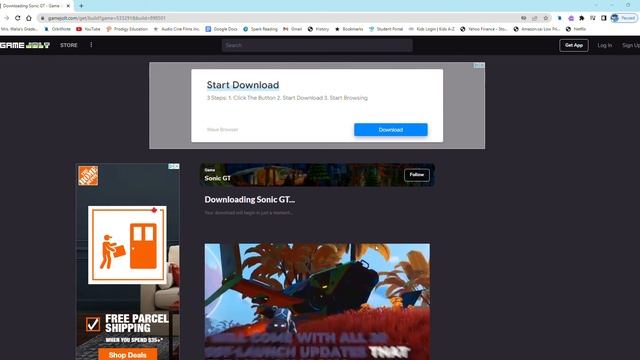The height and width of the screenshot is (360, 640).
Task: Open the Gmail bookmark
Action: coord(293,29)
